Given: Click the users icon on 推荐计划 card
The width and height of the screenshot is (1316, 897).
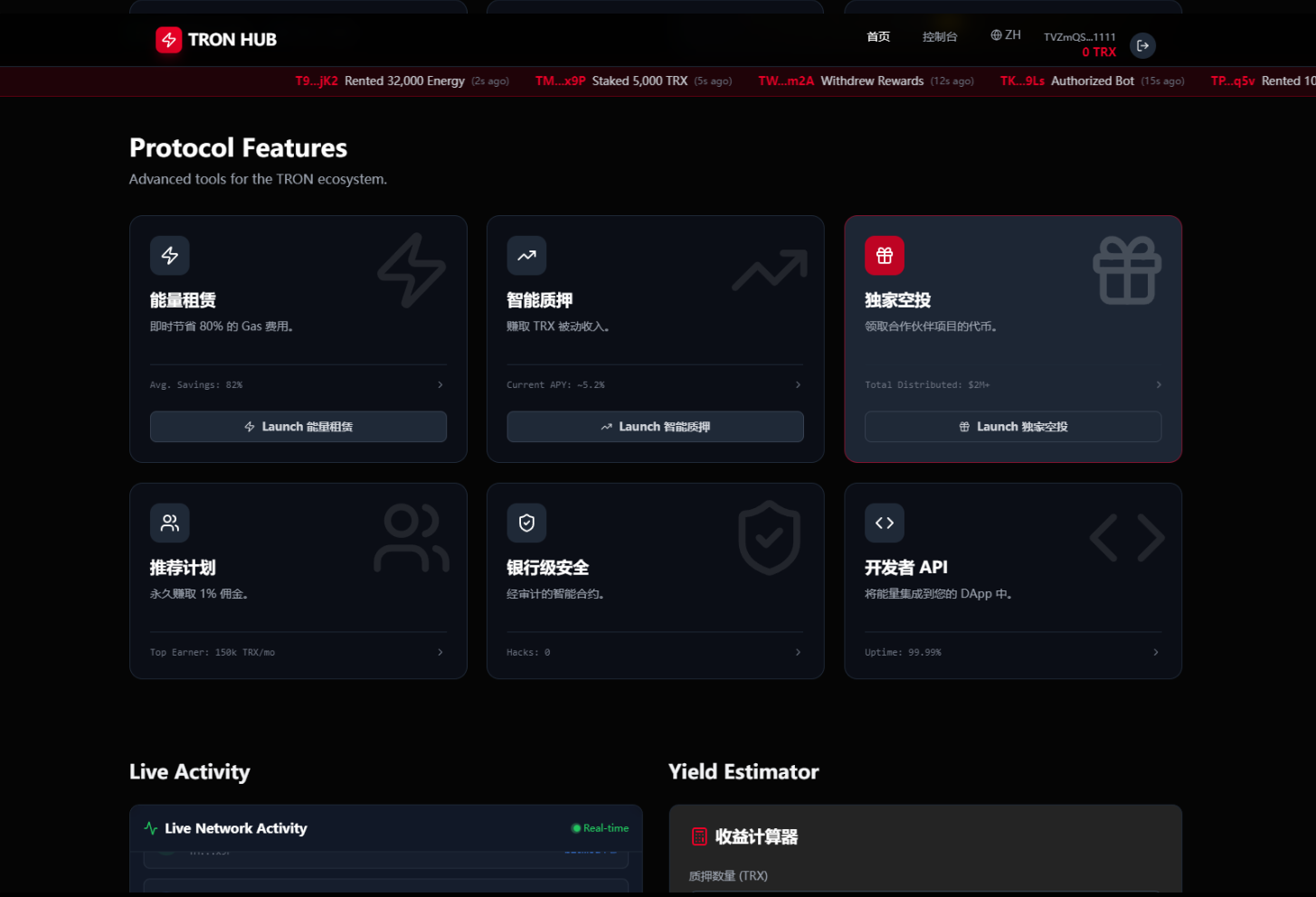Looking at the screenshot, I should [x=170, y=523].
